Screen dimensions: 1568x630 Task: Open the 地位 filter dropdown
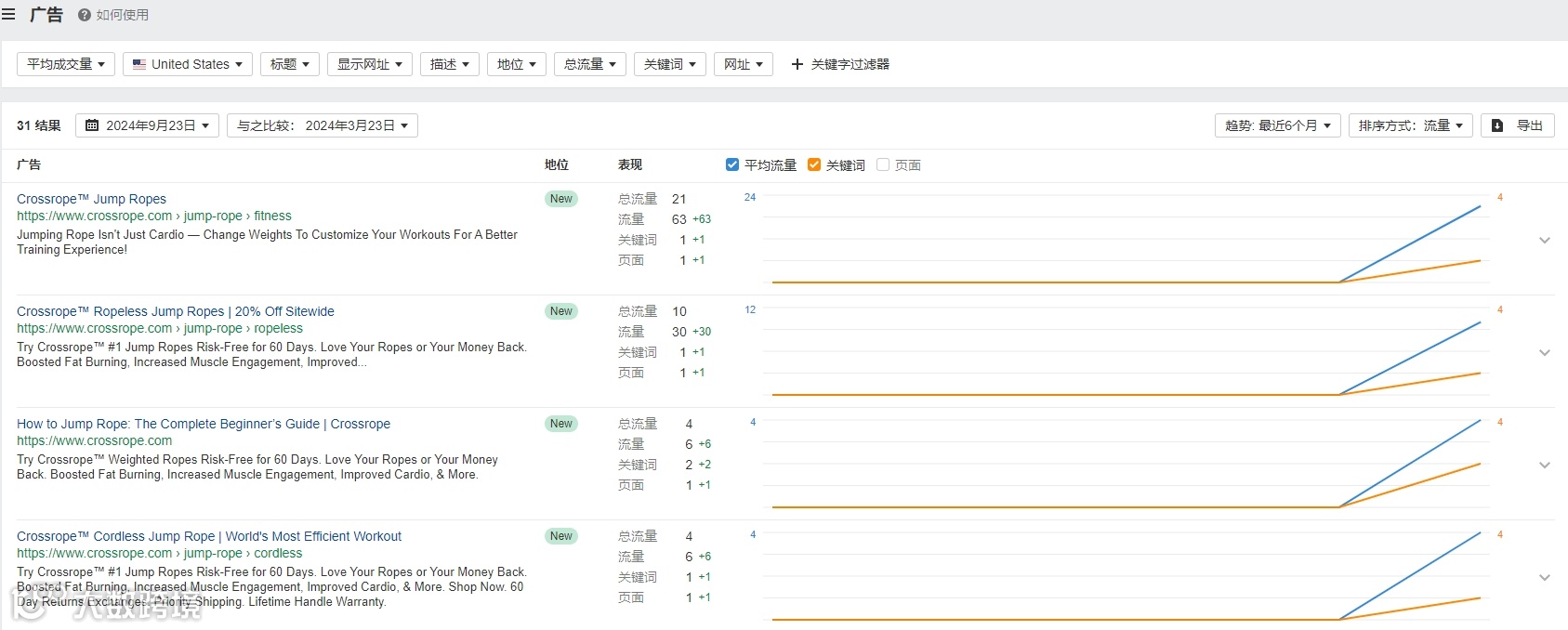tap(517, 64)
